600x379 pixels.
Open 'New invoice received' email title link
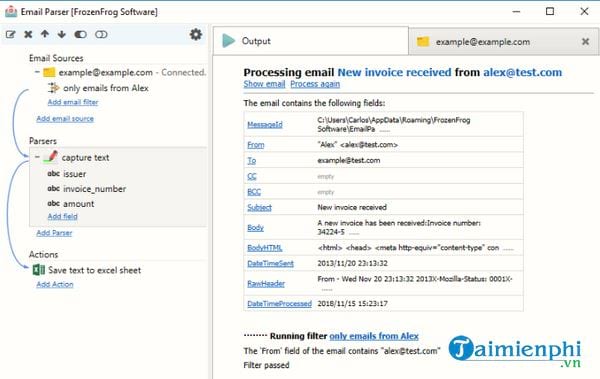point(395,72)
